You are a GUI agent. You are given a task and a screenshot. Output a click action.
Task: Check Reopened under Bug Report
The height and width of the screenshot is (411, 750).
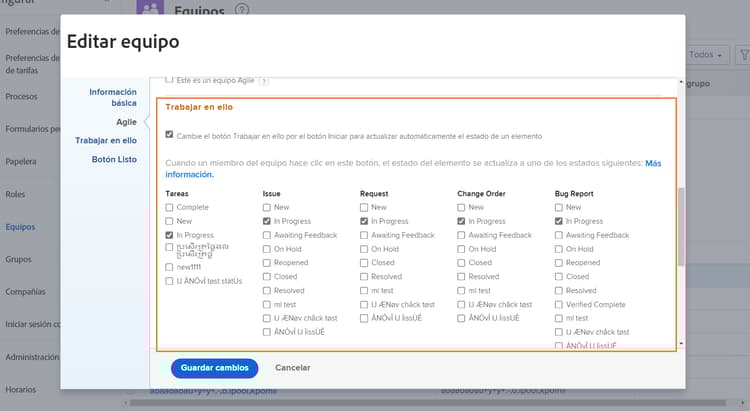click(x=559, y=263)
